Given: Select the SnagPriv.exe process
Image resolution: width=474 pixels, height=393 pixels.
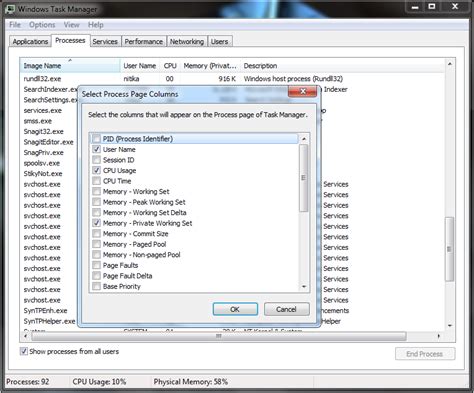Looking at the screenshot, I should [44, 153].
